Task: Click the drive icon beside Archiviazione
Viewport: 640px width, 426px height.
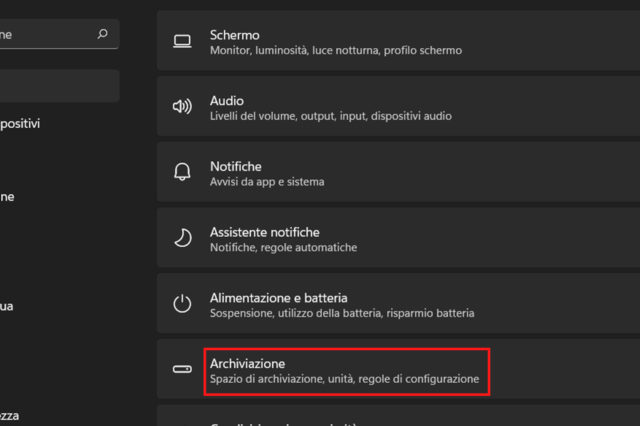Action: pos(182,370)
